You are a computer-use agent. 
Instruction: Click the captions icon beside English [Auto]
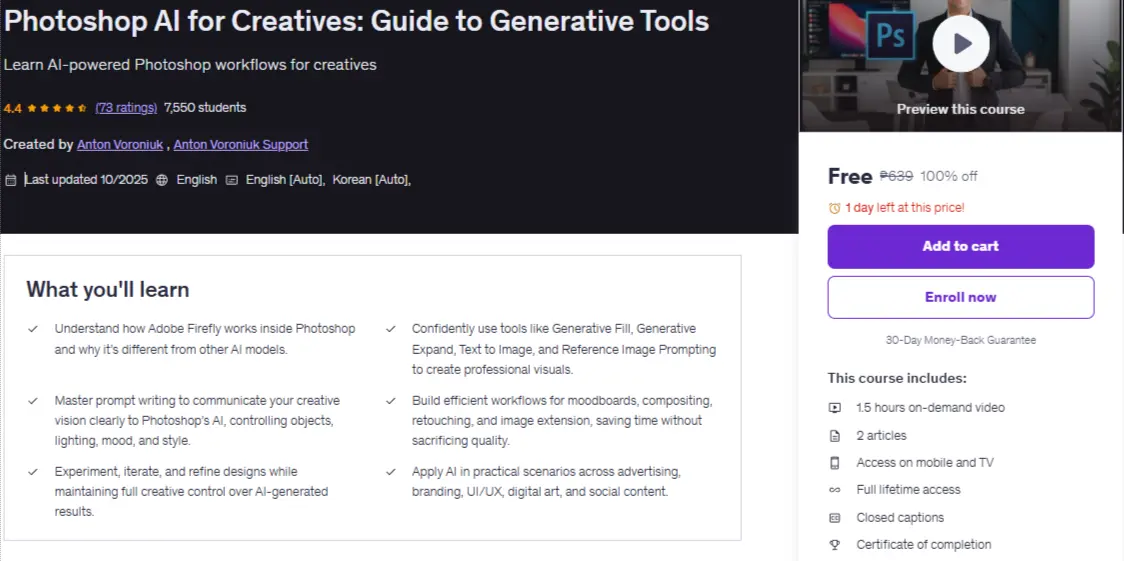tap(232, 180)
